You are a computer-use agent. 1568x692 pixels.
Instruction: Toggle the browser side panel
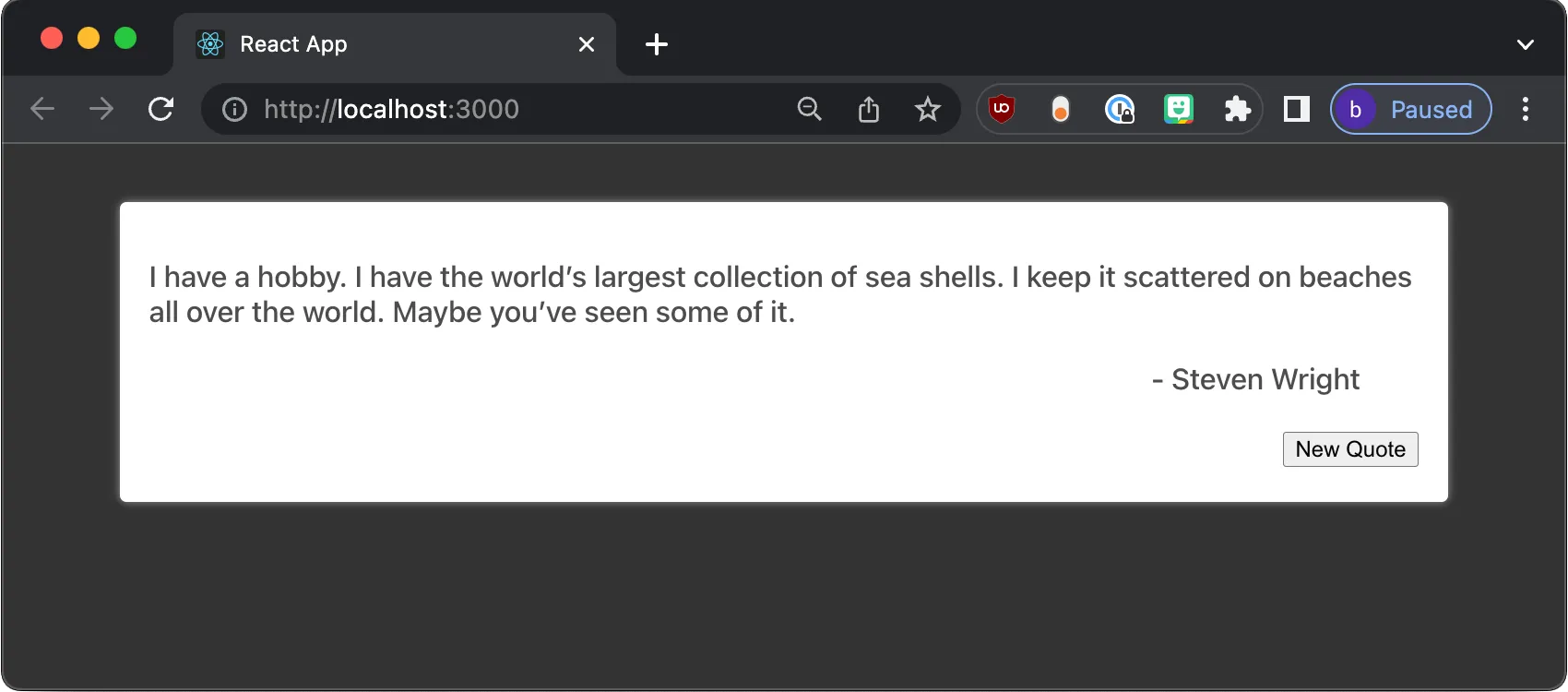[1297, 109]
